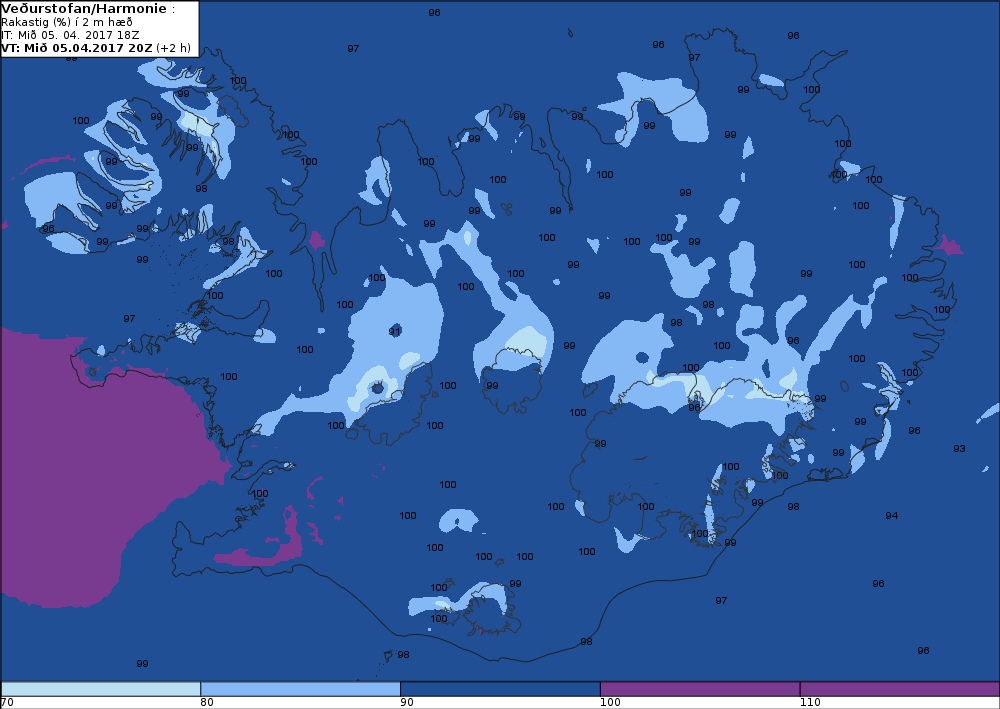Click the "91" humidity value on the map
Screen dimensions: 1000x709
coord(395,332)
